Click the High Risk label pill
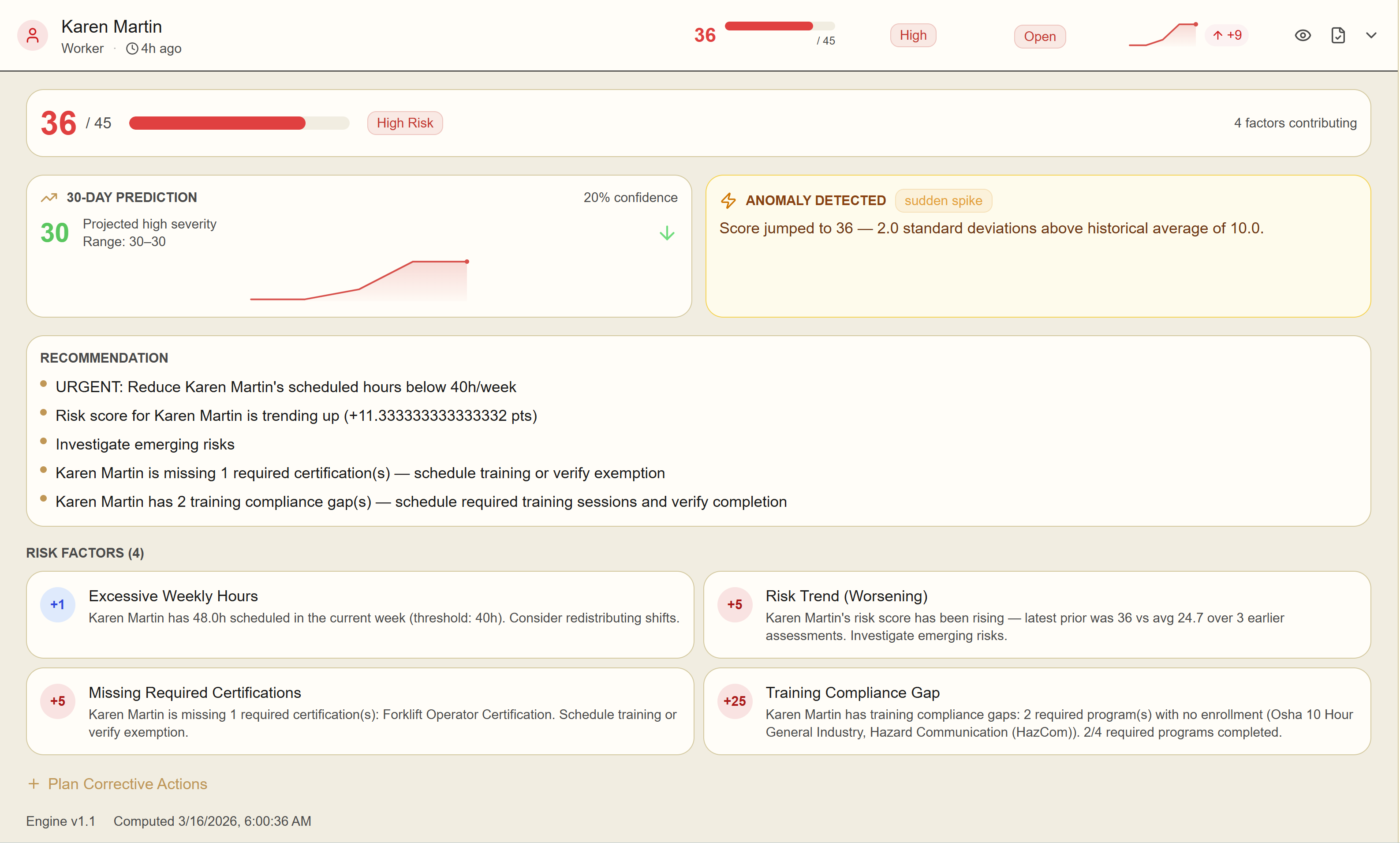The image size is (1400, 843). [x=404, y=123]
